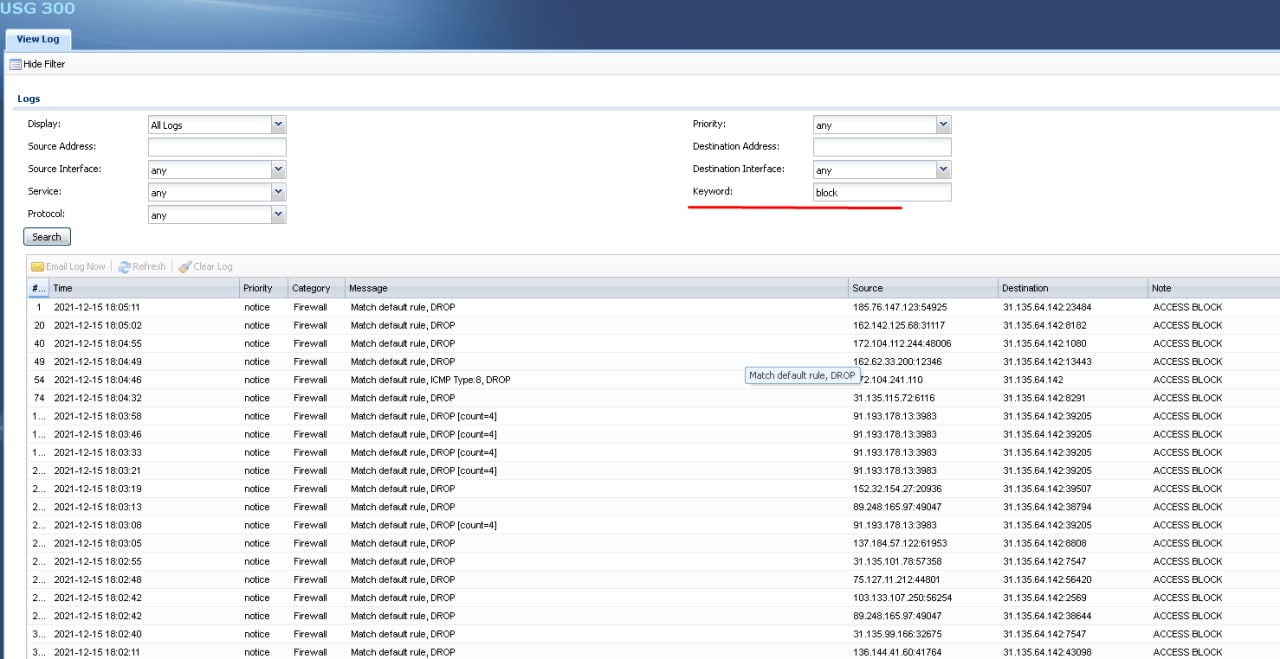Click the Search button
This screenshot has width=1280, height=659.
pyautogui.click(x=47, y=237)
